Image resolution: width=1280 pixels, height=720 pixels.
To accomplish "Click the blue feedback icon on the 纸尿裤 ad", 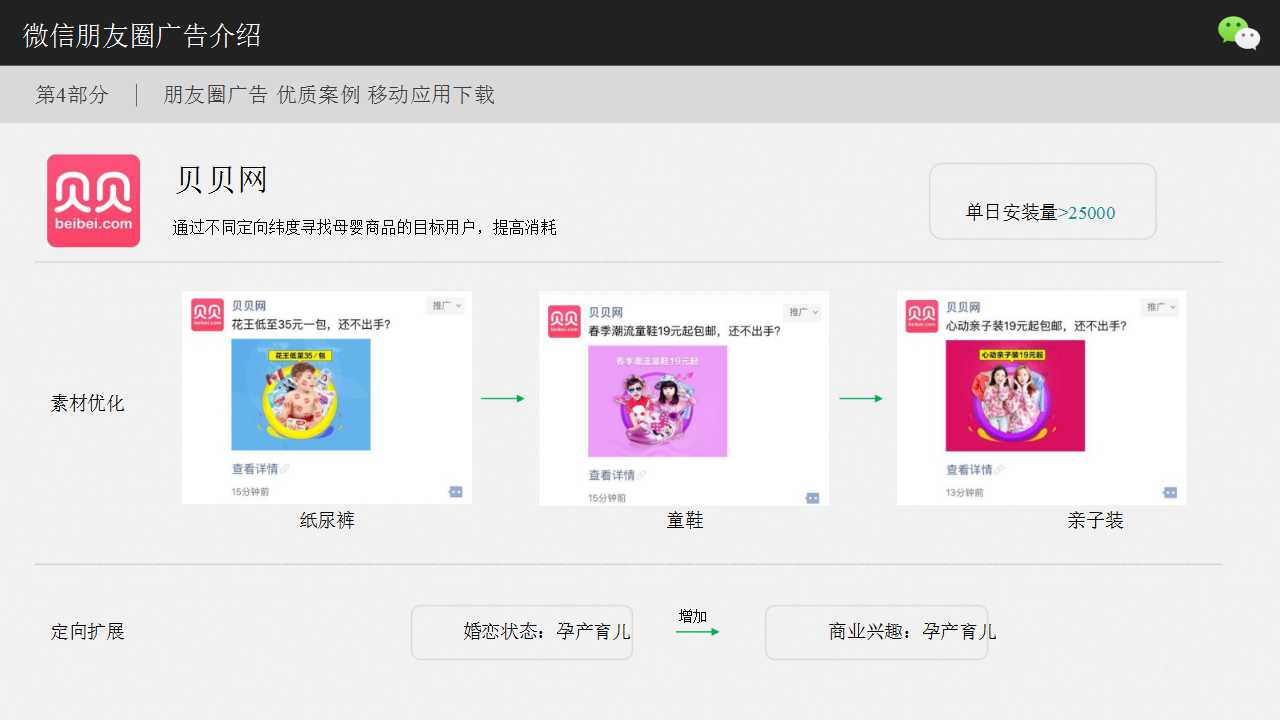I will point(455,491).
